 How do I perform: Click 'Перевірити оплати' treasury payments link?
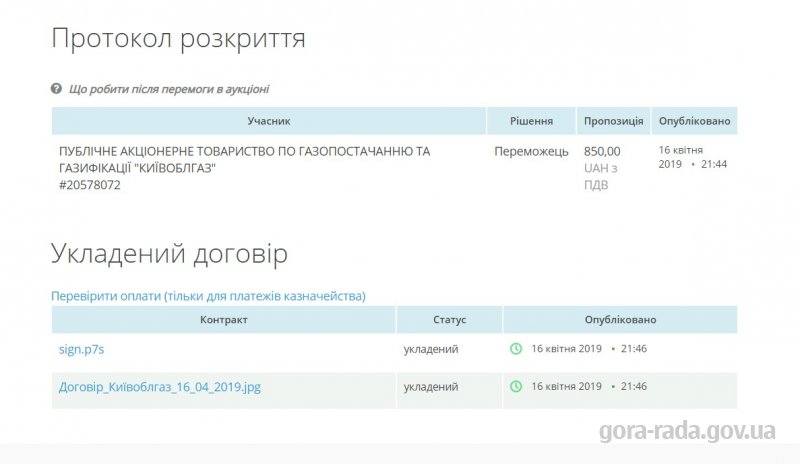click(x=208, y=296)
